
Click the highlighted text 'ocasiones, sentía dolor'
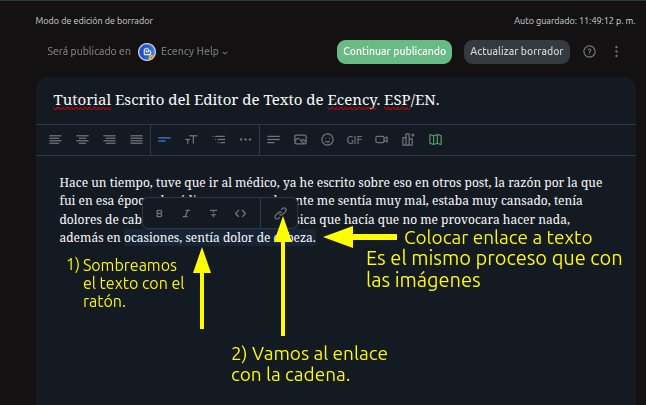[189, 238]
